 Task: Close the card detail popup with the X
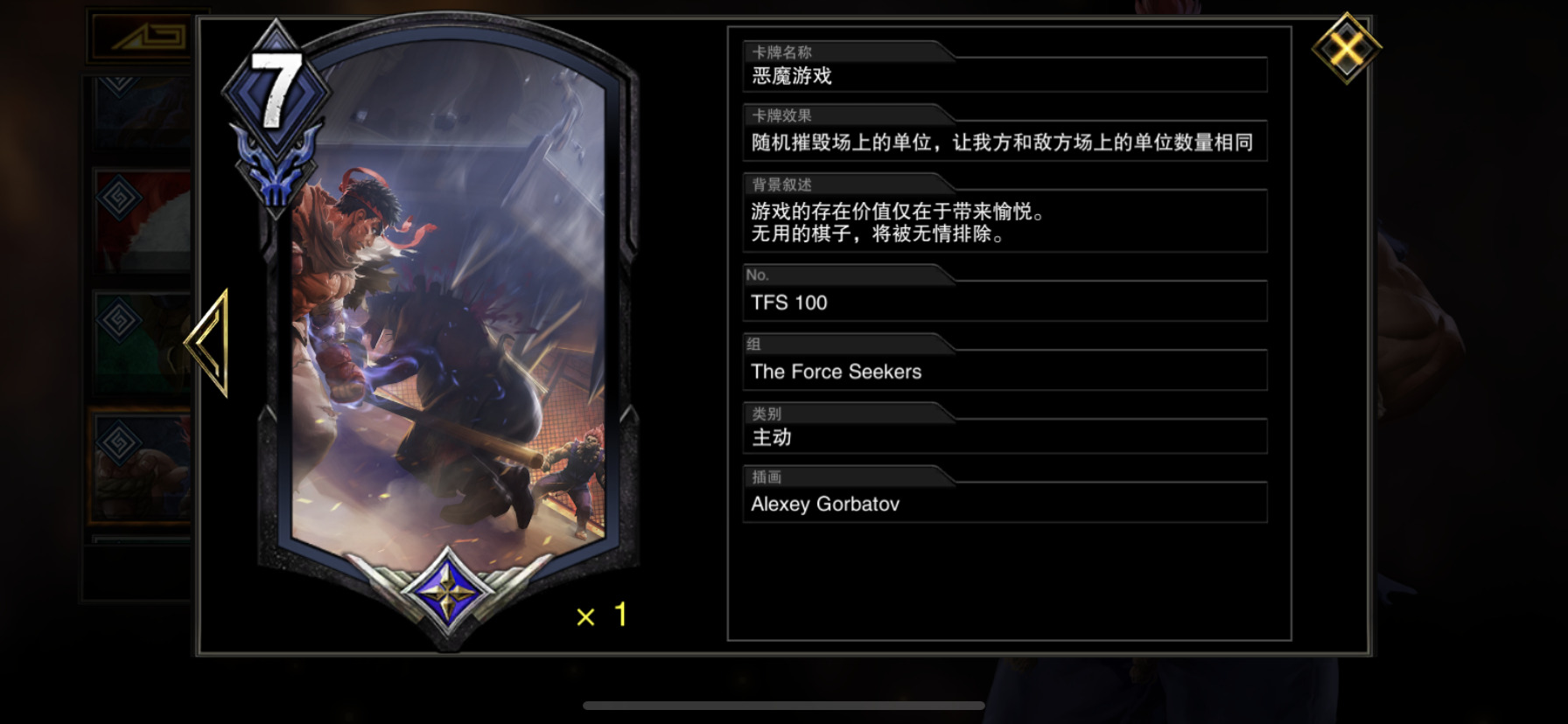coord(1347,49)
